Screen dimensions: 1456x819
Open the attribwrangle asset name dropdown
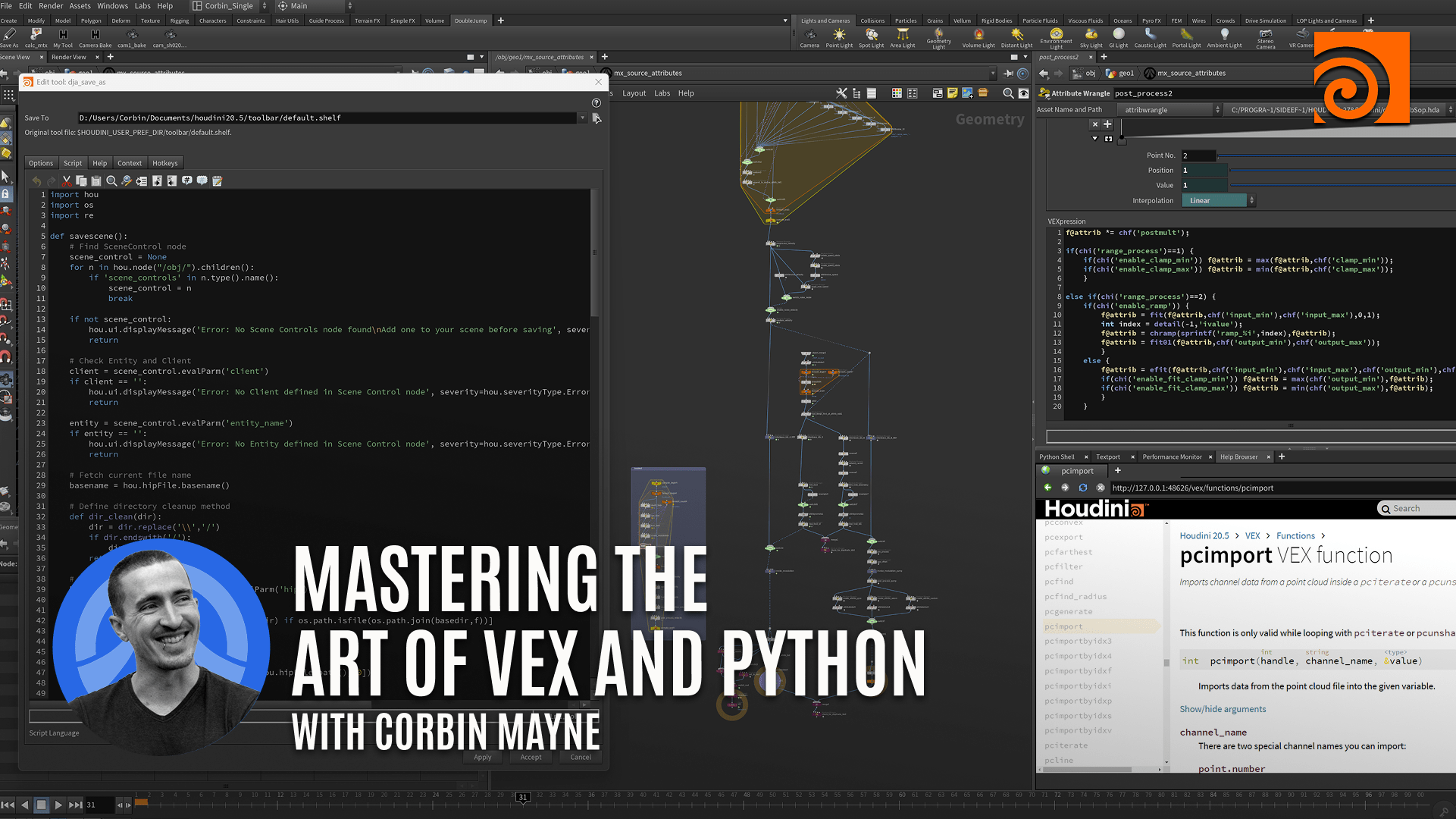tap(1171, 110)
